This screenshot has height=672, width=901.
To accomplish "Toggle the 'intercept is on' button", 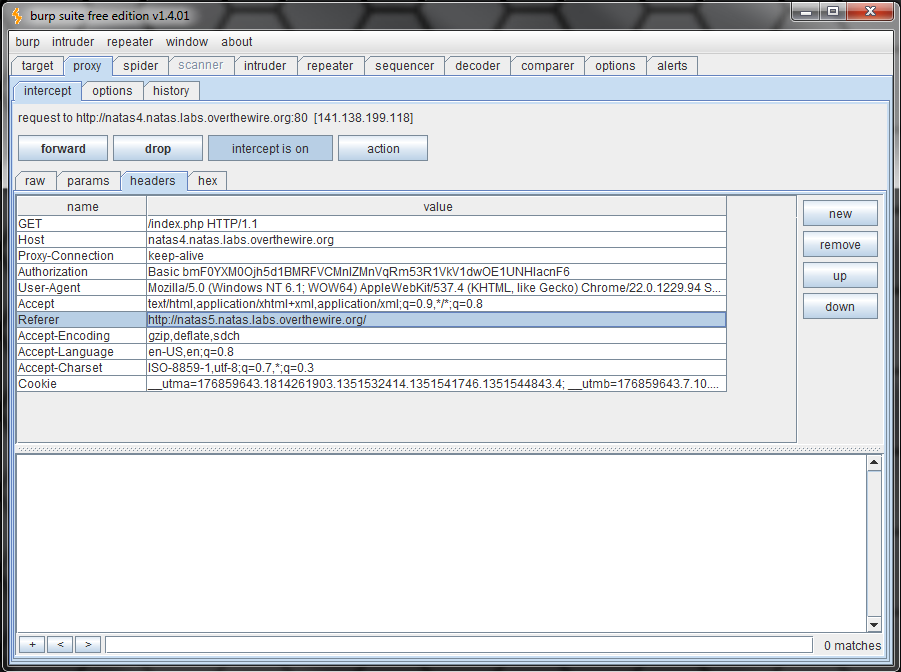I will pyautogui.click(x=270, y=148).
